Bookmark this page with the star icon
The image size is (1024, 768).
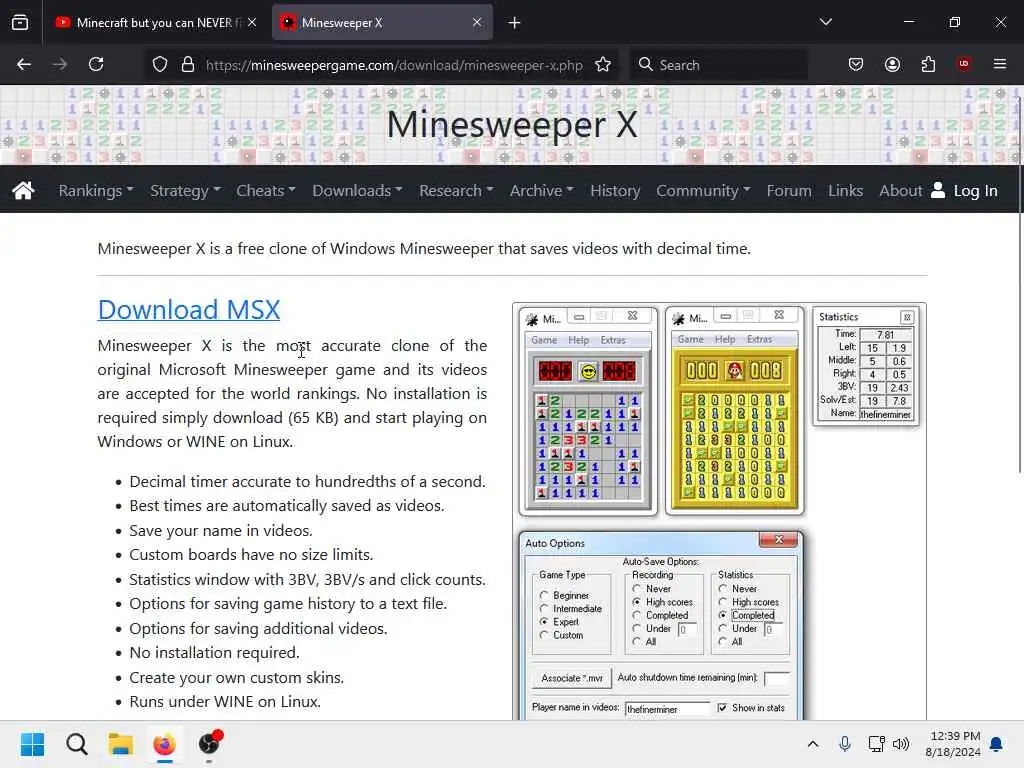point(603,65)
